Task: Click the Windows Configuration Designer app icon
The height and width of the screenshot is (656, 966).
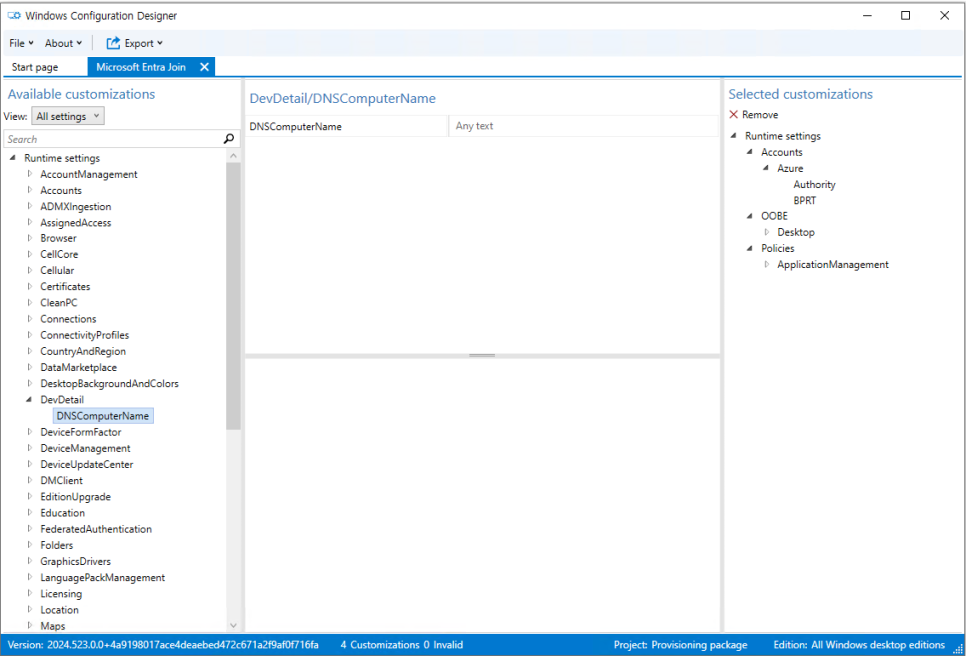Action: tap(14, 15)
